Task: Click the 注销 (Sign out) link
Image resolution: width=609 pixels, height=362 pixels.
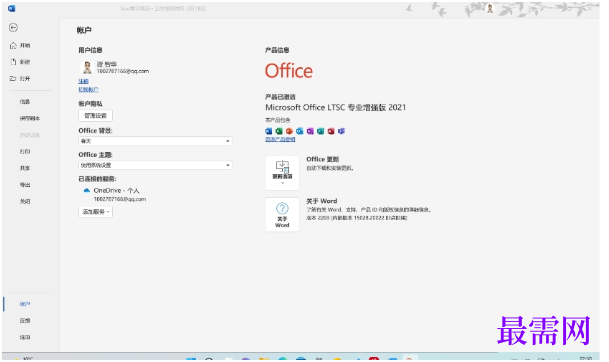Action: click(84, 81)
